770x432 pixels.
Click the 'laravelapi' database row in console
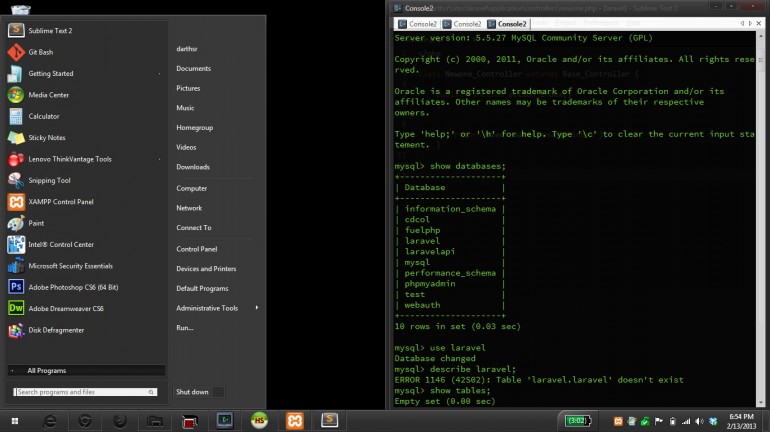[430, 251]
